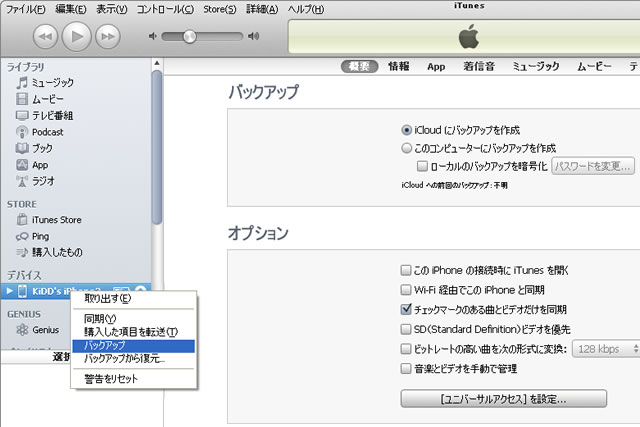Viewport: 640px width, 427px height.
Task: Click the volume slider knob
Action: pos(189,36)
